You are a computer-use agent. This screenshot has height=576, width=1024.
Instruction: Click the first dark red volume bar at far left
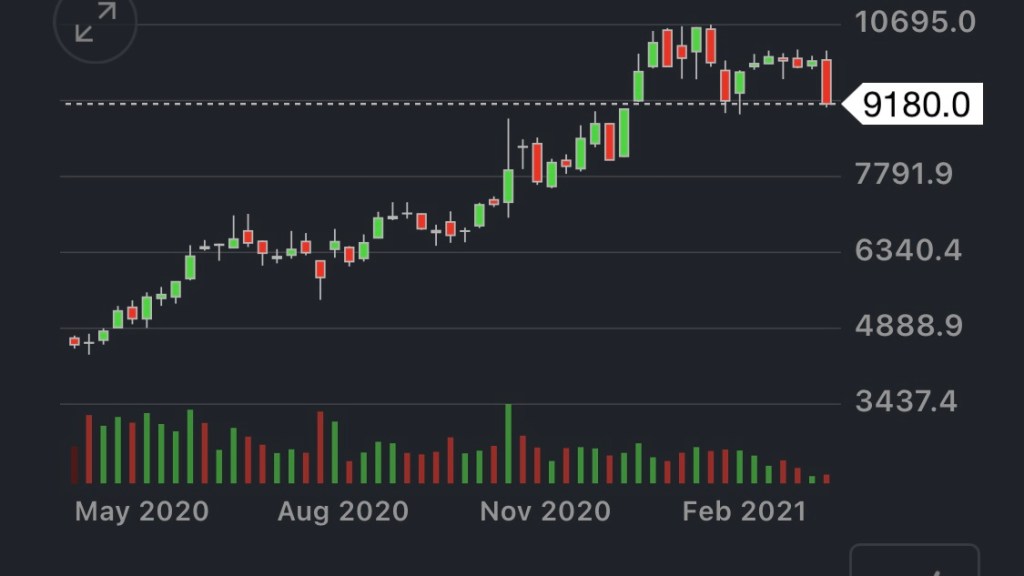tap(75, 465)
